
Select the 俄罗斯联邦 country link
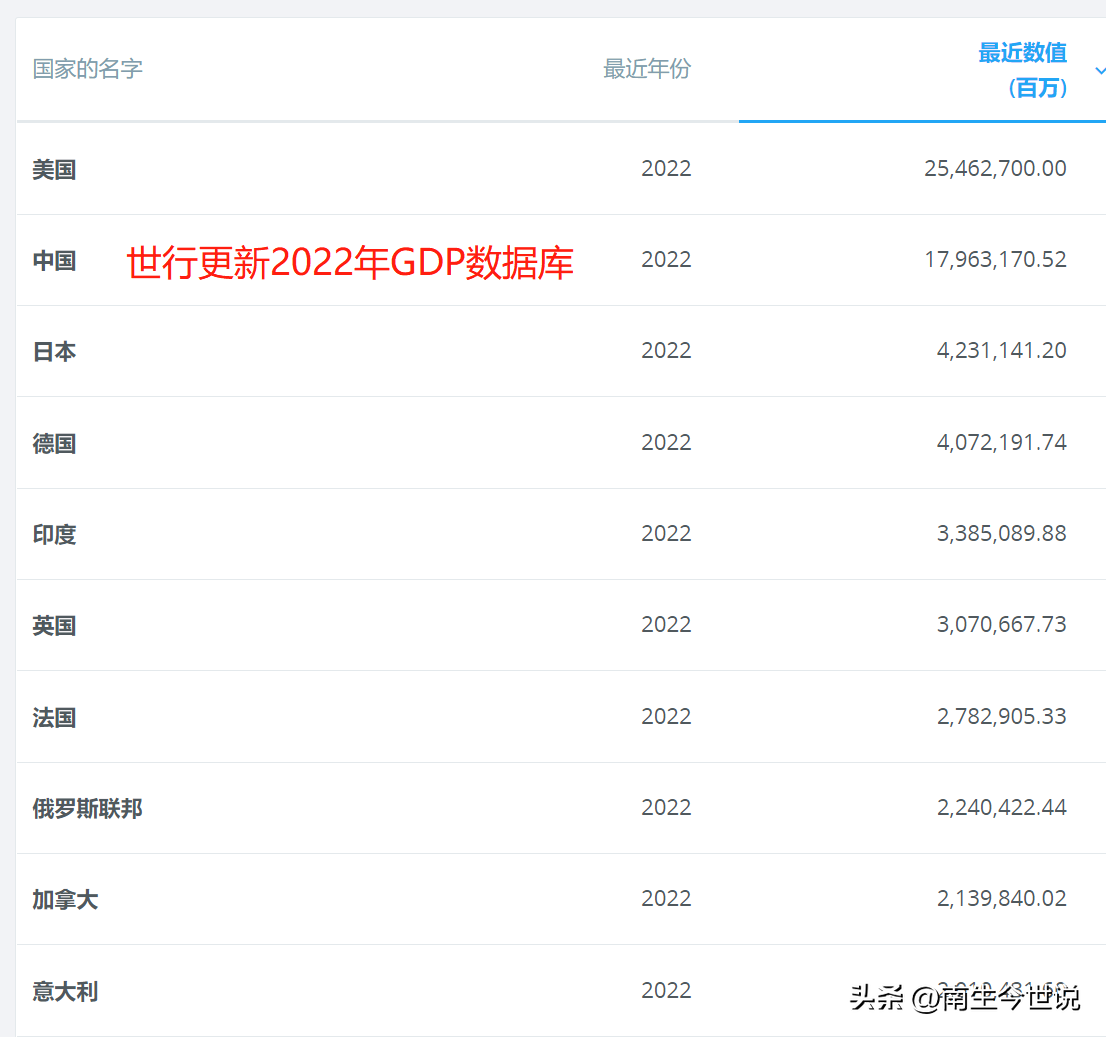(x=87, y=808)
